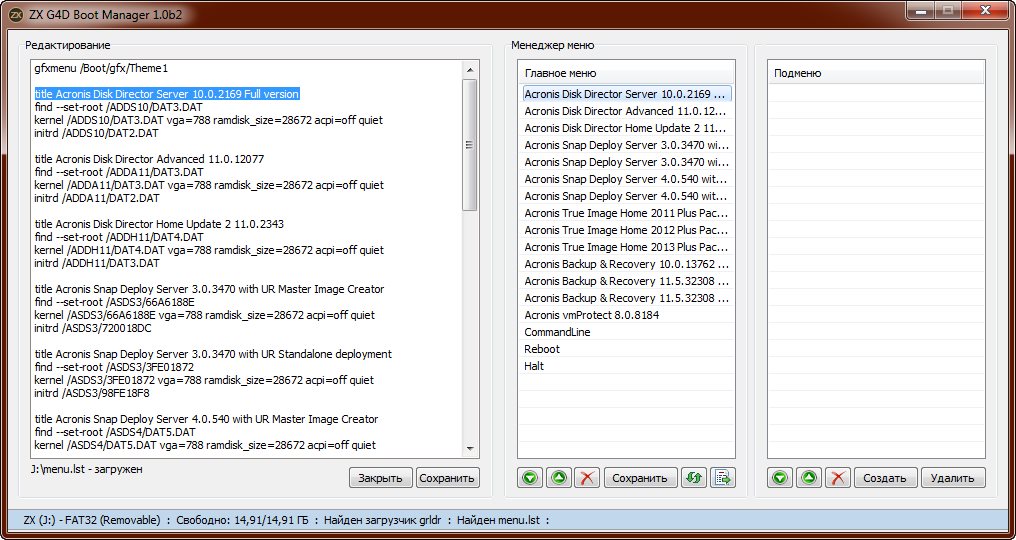Click red X delete icon under Главное меню
This screenshot has width=1016, height=540.
[587, 478]
